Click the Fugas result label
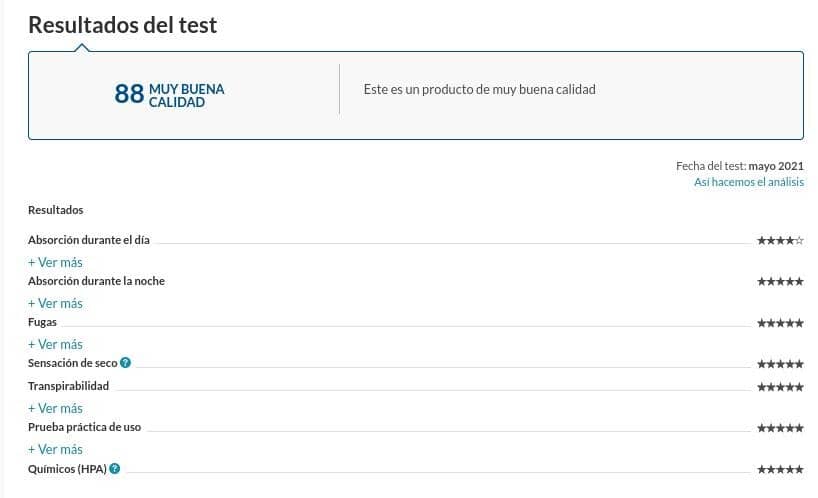 [42, 322]
